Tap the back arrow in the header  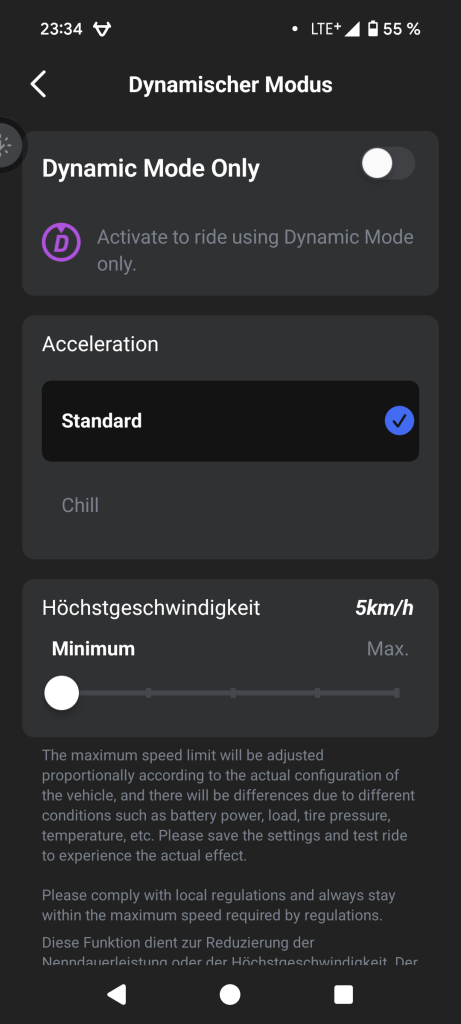(39, 85)
